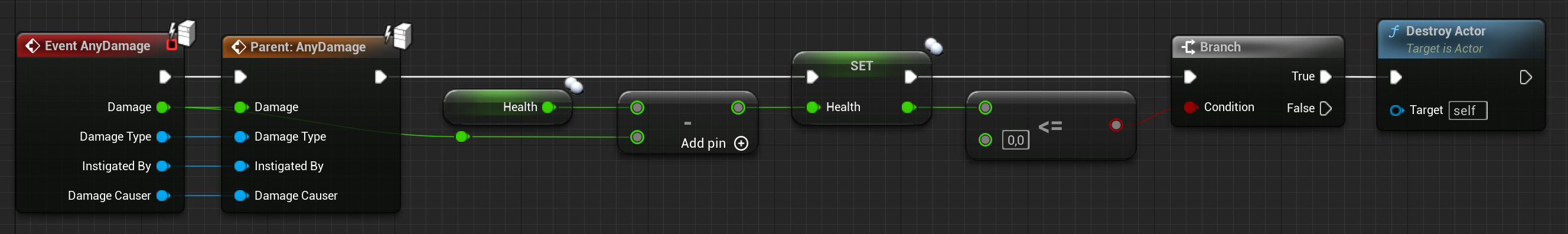This screenshot has width=1568, height=234.
Task: Click the Branch False execution pin
Action: (1325, 109)
